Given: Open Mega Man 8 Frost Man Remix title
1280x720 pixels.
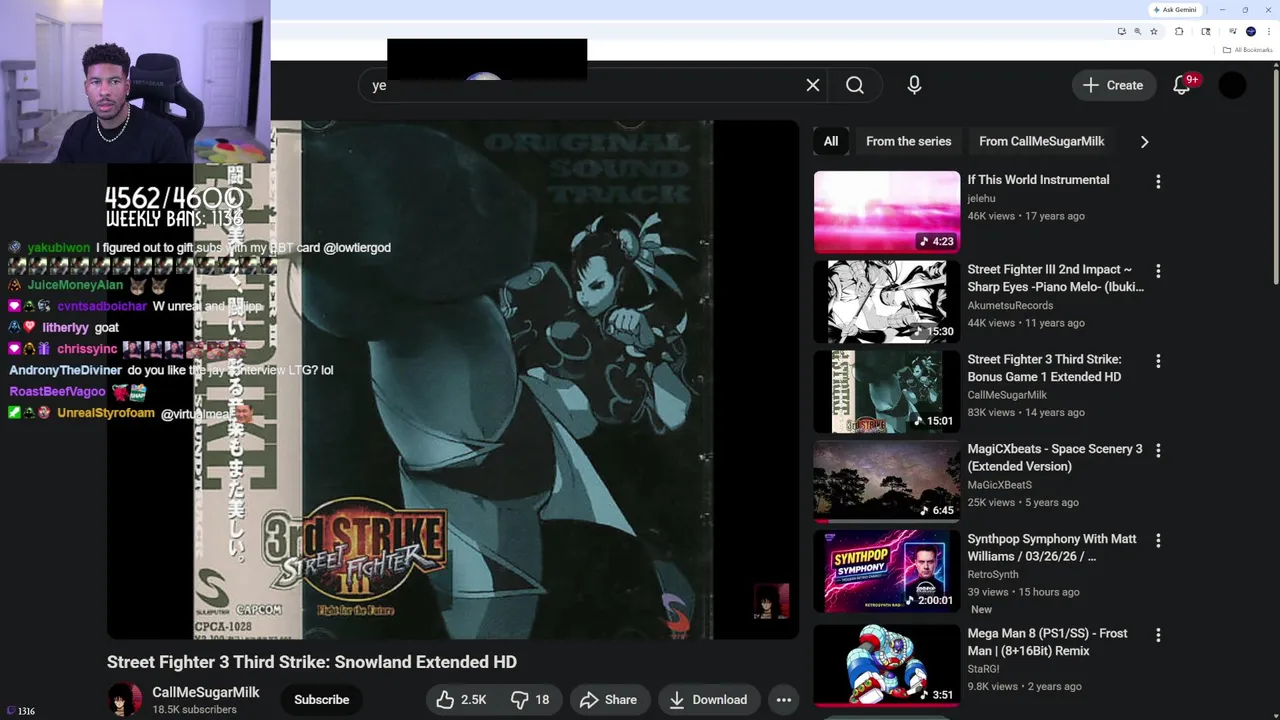Looking at the screenshot, I should [1047, 642].
